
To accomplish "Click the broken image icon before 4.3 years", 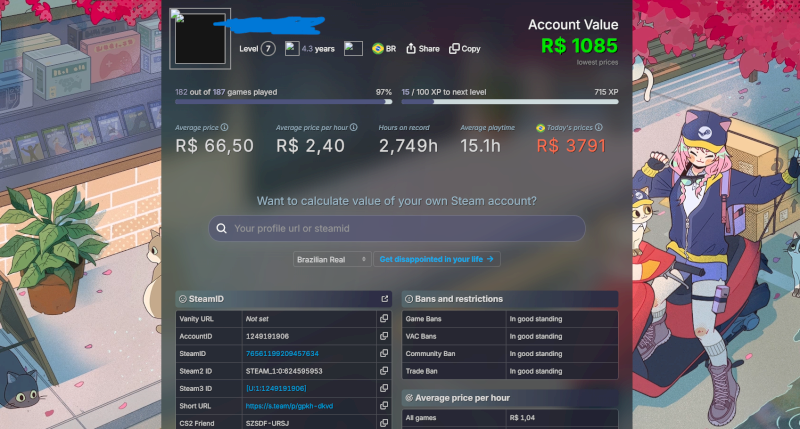I will point(292,48).
